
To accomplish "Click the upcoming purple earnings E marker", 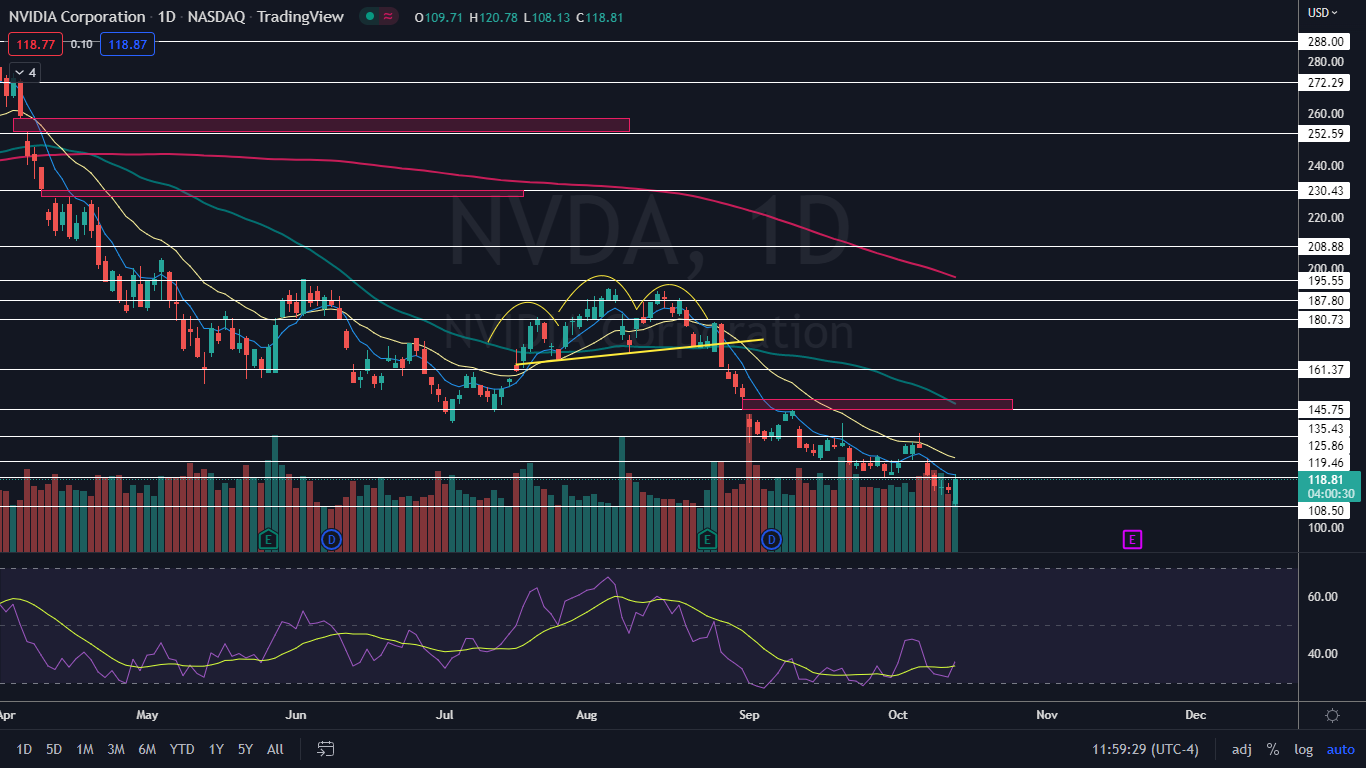I will 1132,539.
